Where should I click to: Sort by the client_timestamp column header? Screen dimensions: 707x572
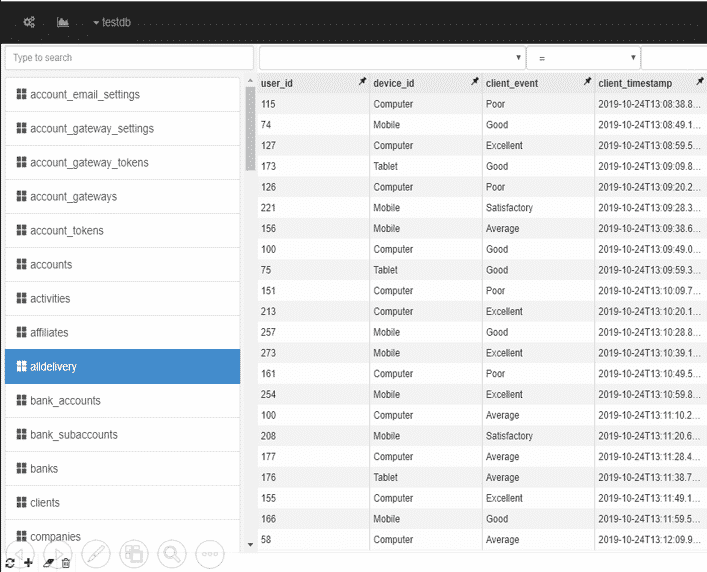pyautogui.click(x=635, y=83)
